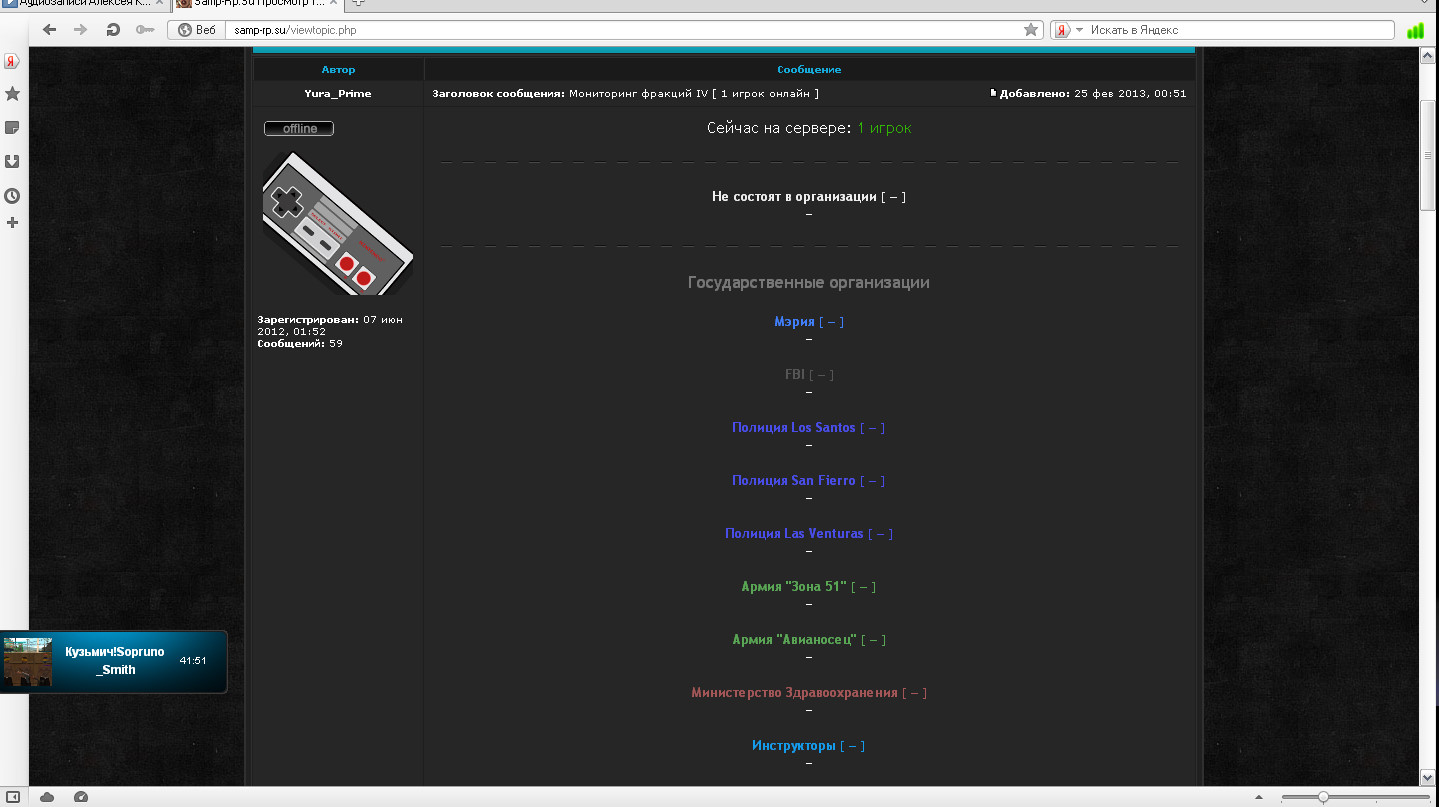Viewport: 1439px width, 807px height.
Task: Open the Bookmarks star panel in sidebar
Action: (x=13, y=94)
